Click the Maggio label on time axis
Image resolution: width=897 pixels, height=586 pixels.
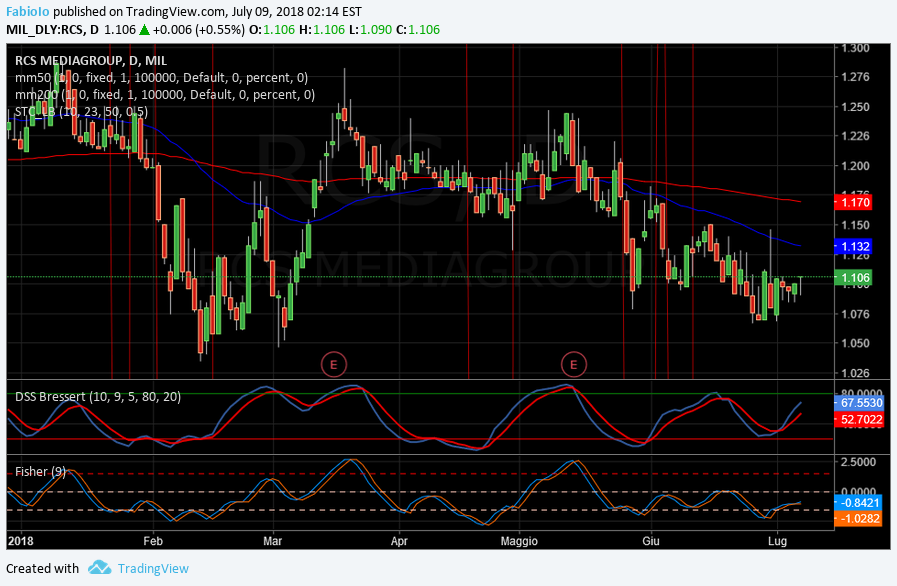pos(519,541)
